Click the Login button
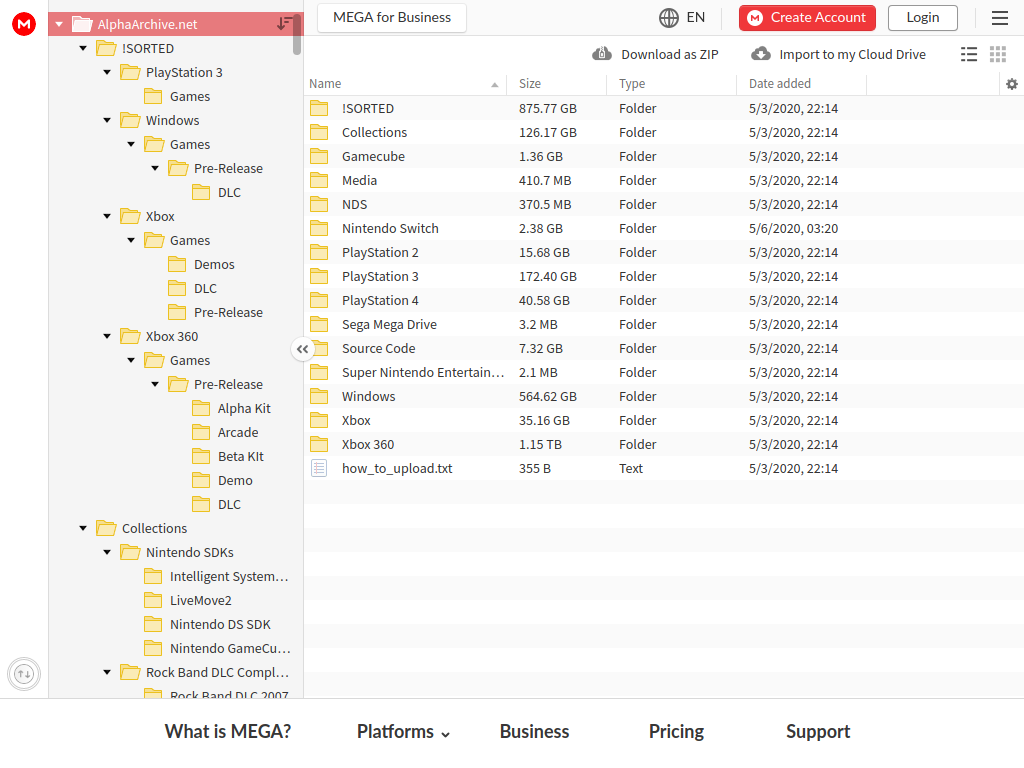 (x=923, y=18)
